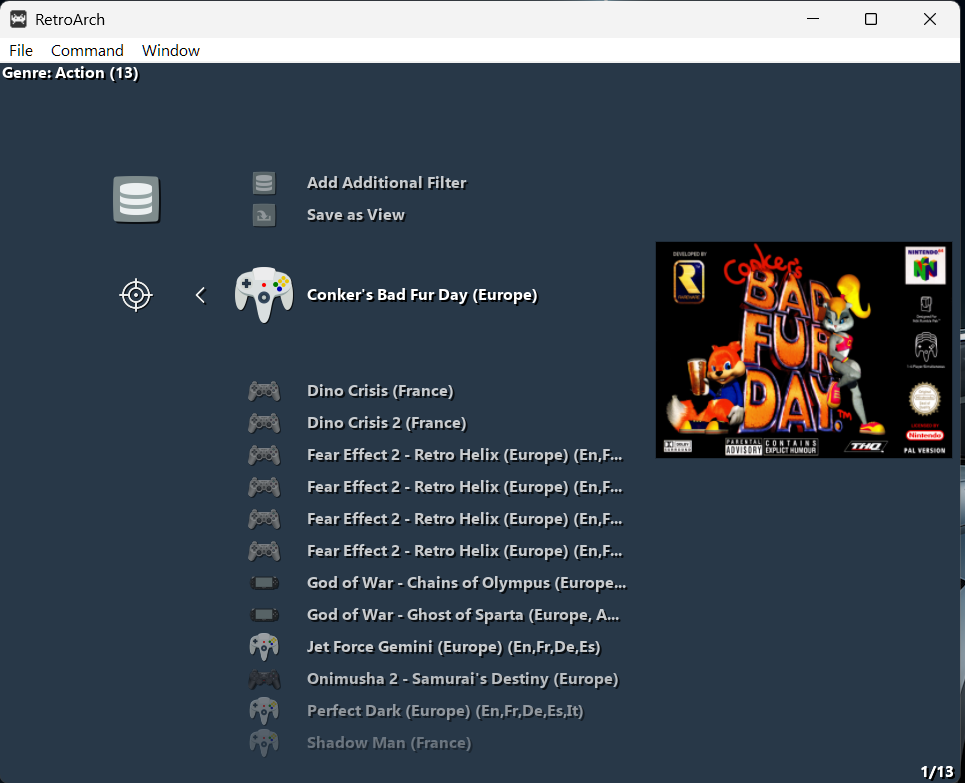Viewport: 965px width, 783px height.
Task: Select Add Additional Filter option
Action: [x=386, y=183]
